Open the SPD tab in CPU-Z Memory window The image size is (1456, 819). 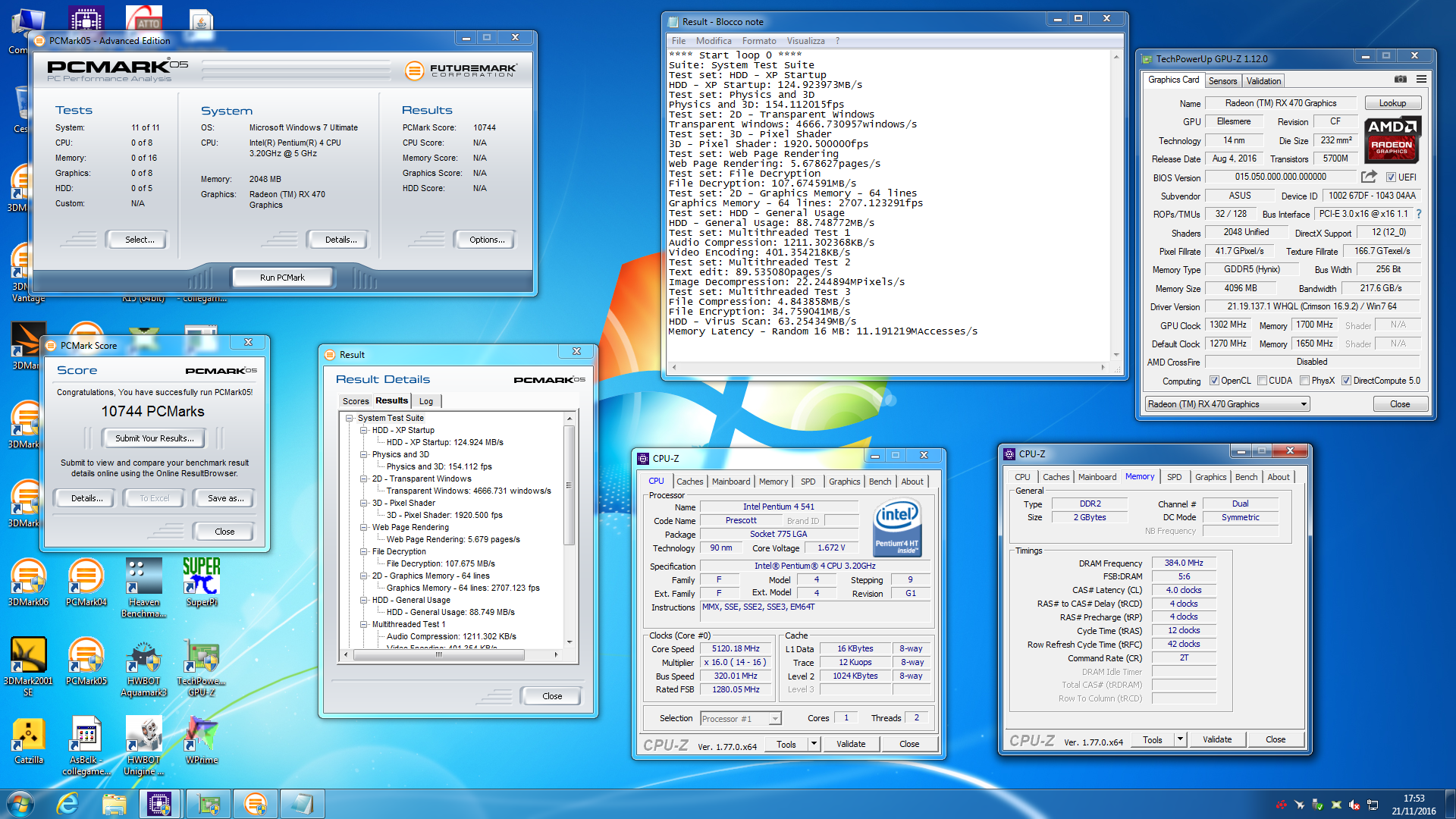[1174, 477]
